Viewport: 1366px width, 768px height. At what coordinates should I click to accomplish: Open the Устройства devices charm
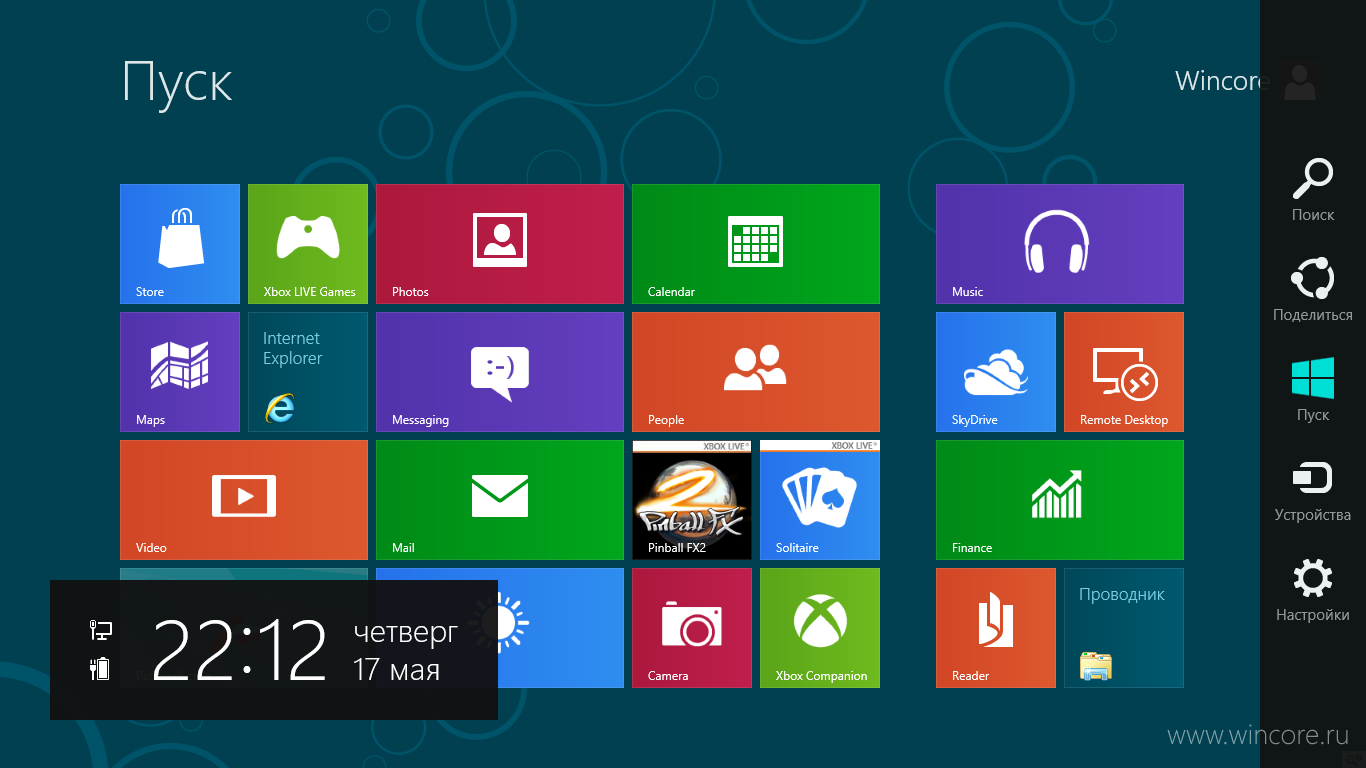[1313, 490]
